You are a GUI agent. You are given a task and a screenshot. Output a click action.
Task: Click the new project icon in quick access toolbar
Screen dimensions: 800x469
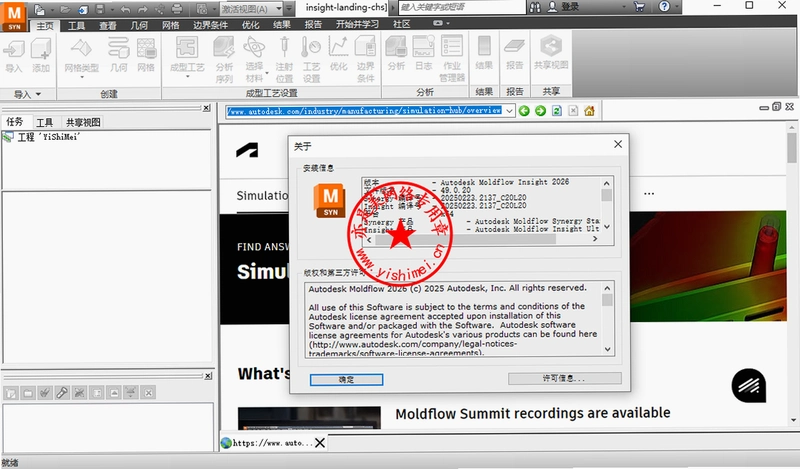40,9
